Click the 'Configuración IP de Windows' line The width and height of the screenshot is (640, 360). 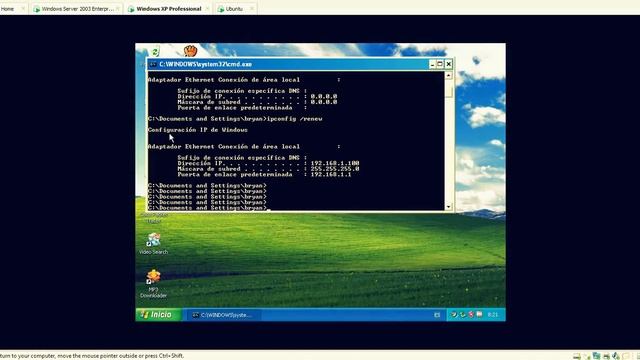tap(198, 130)
